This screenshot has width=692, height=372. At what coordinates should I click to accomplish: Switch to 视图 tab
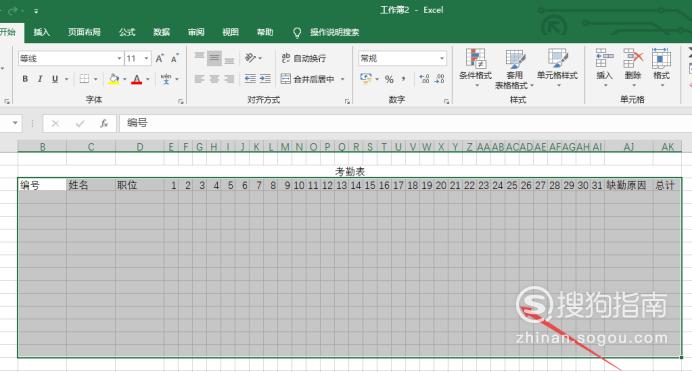pos(230,32)
